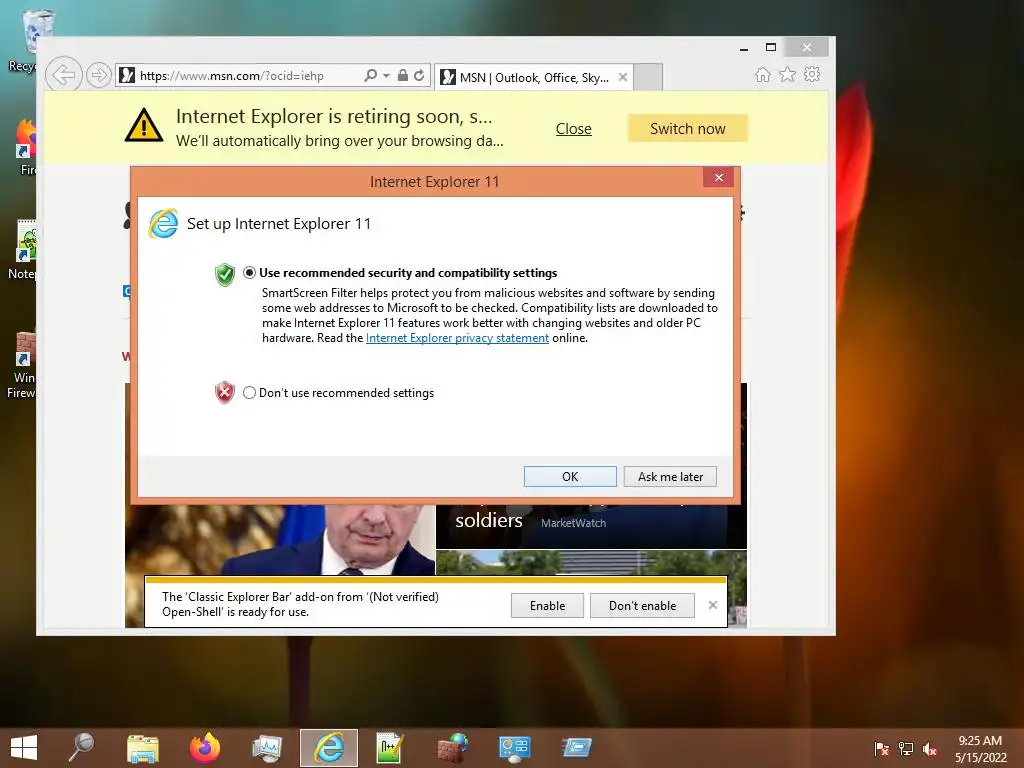This screenshot has height=768, width=1024.
Task: Open a new blank tab
Action: (x=648, y=77)
